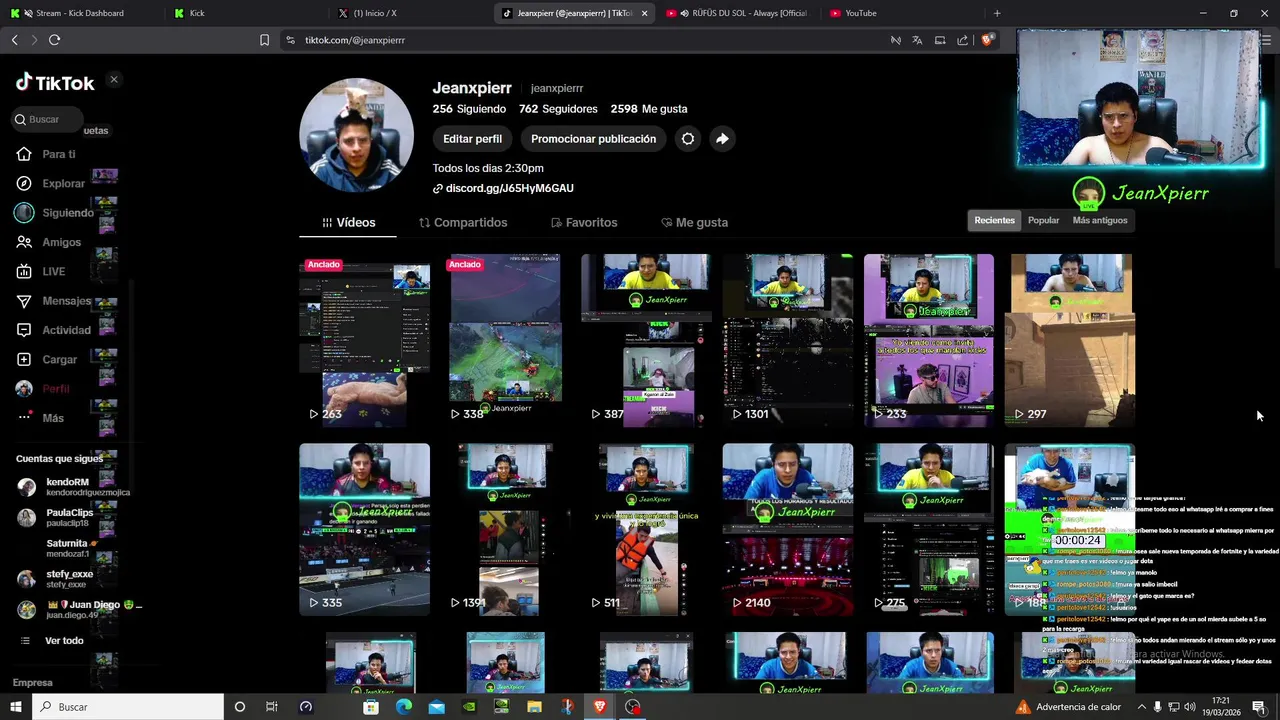Open pinned video with 338 views
The image size is (1280, 720).
(505, 340)
